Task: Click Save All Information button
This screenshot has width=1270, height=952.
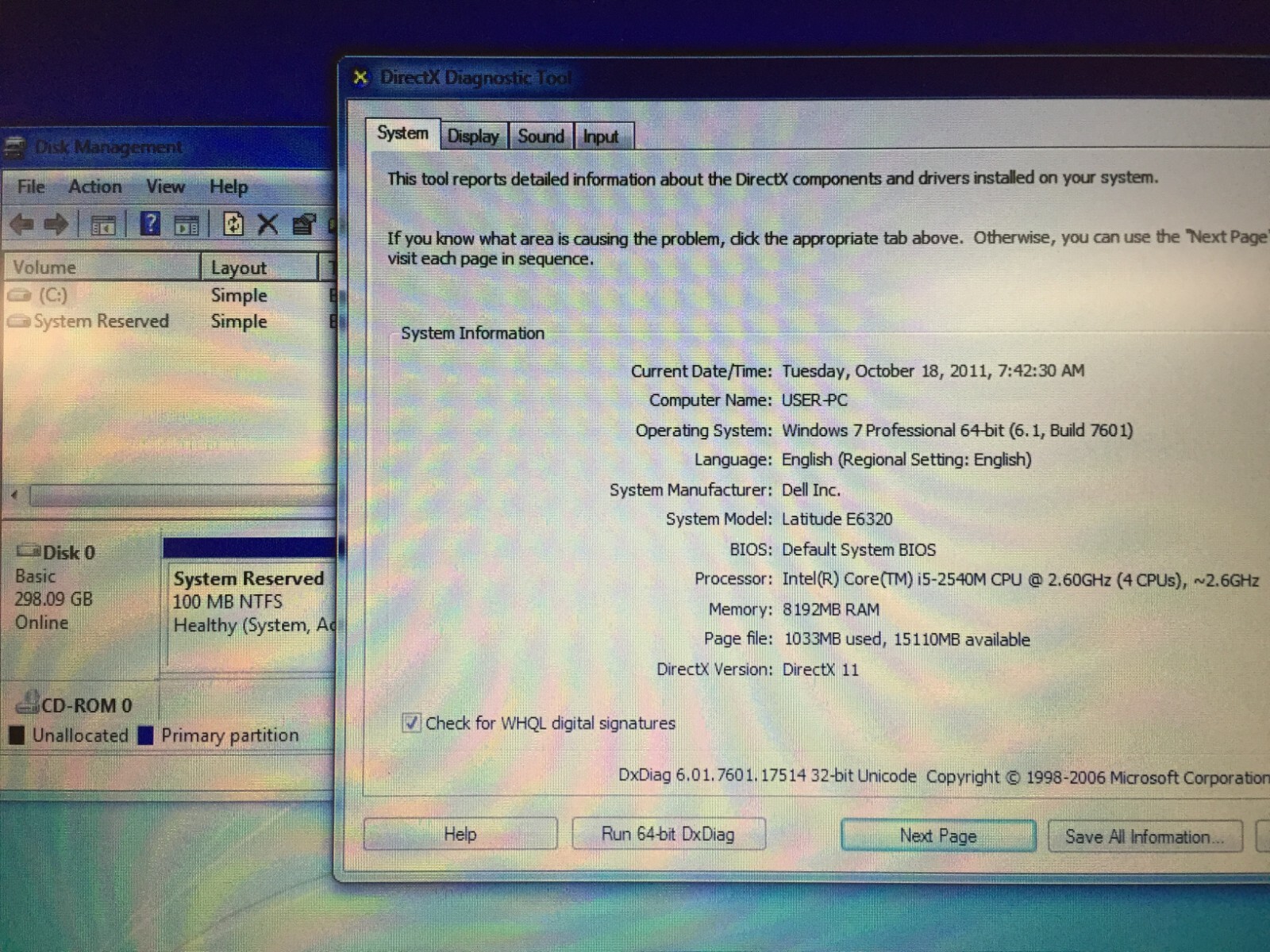Action: tap(1145, 836)
